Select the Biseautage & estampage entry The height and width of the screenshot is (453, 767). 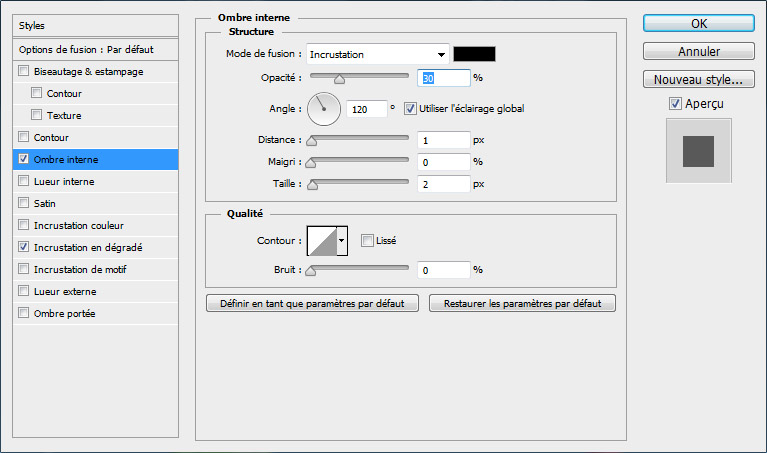[x=95, y=71]
